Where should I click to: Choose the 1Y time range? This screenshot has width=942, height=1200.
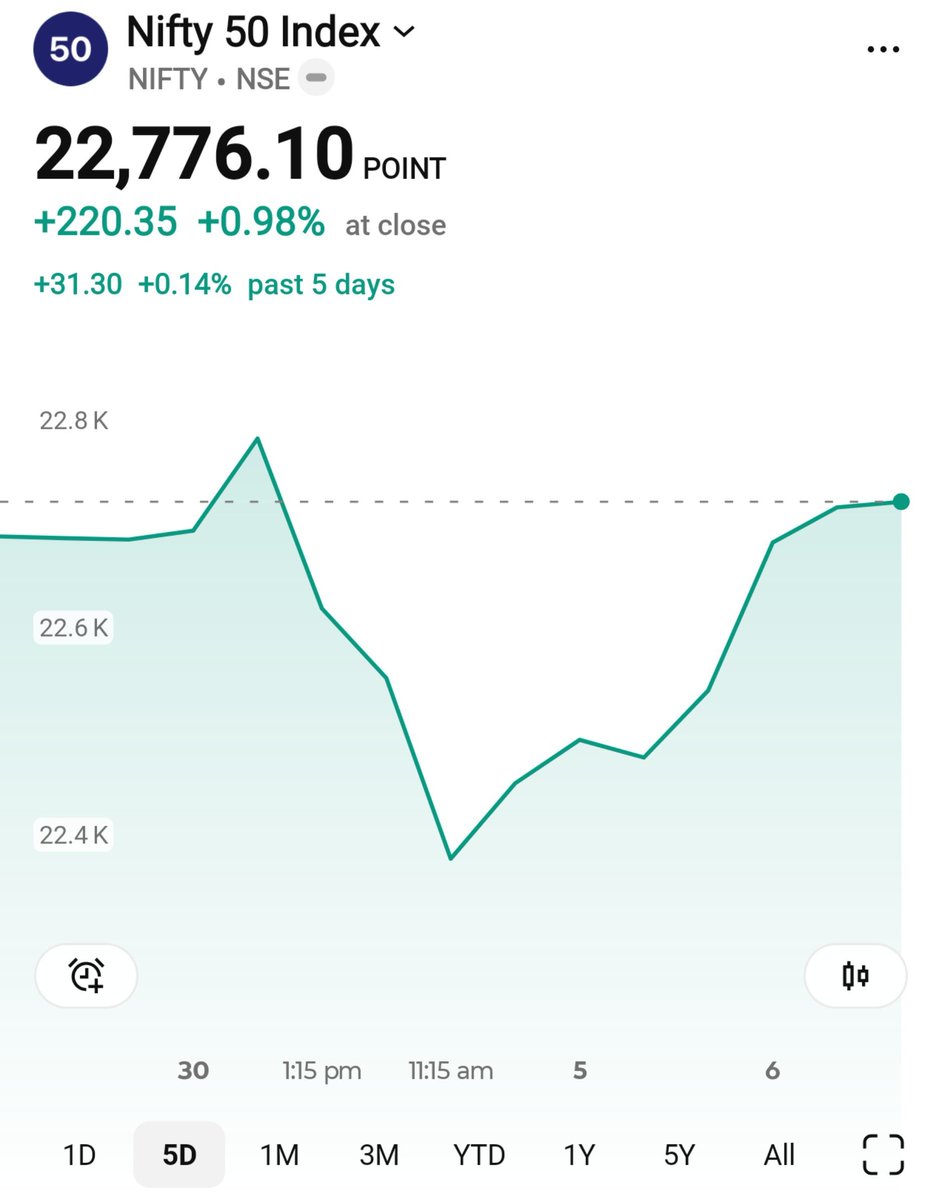(579, 1155)
